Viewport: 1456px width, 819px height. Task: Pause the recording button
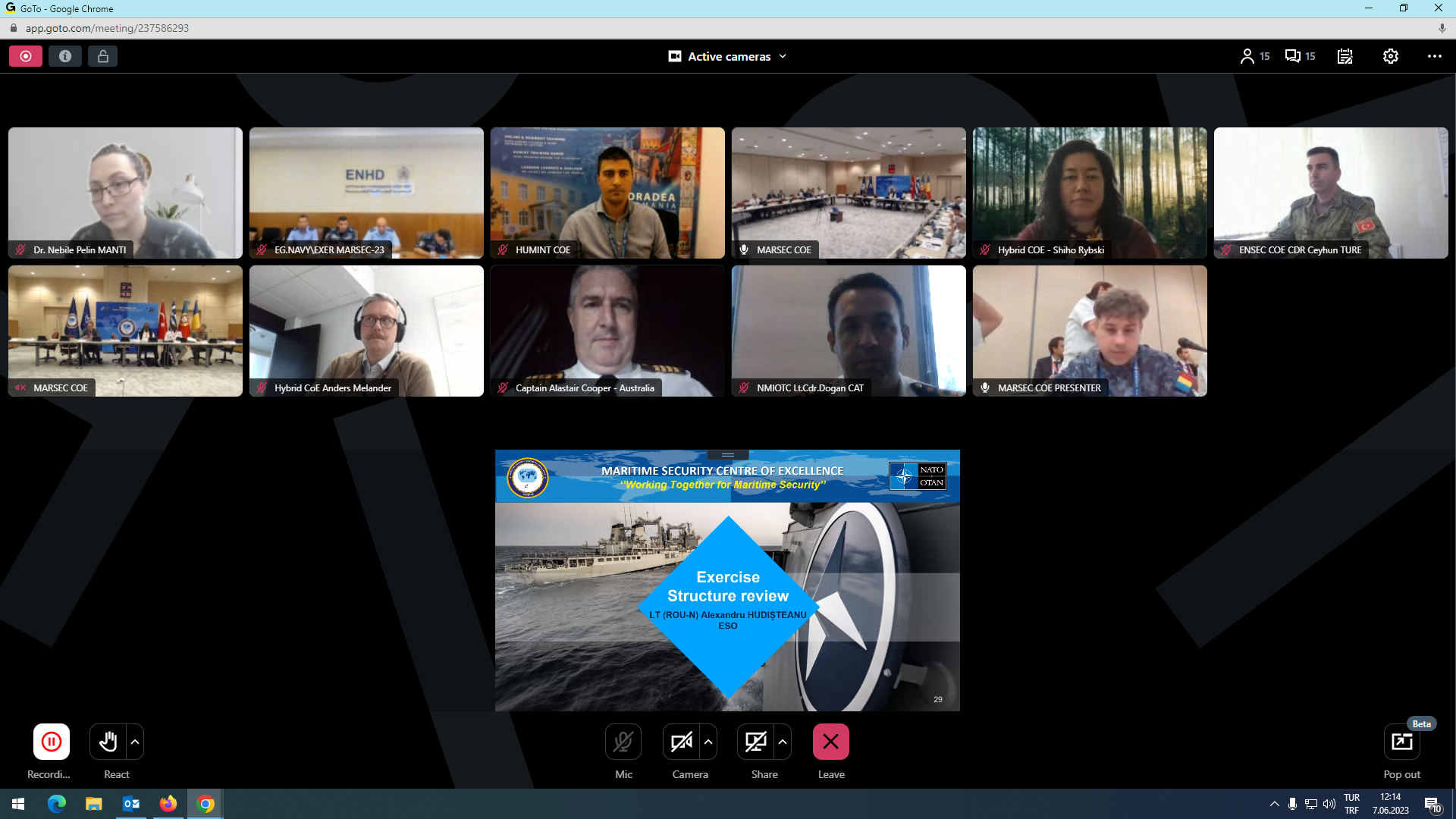(52, 742)
